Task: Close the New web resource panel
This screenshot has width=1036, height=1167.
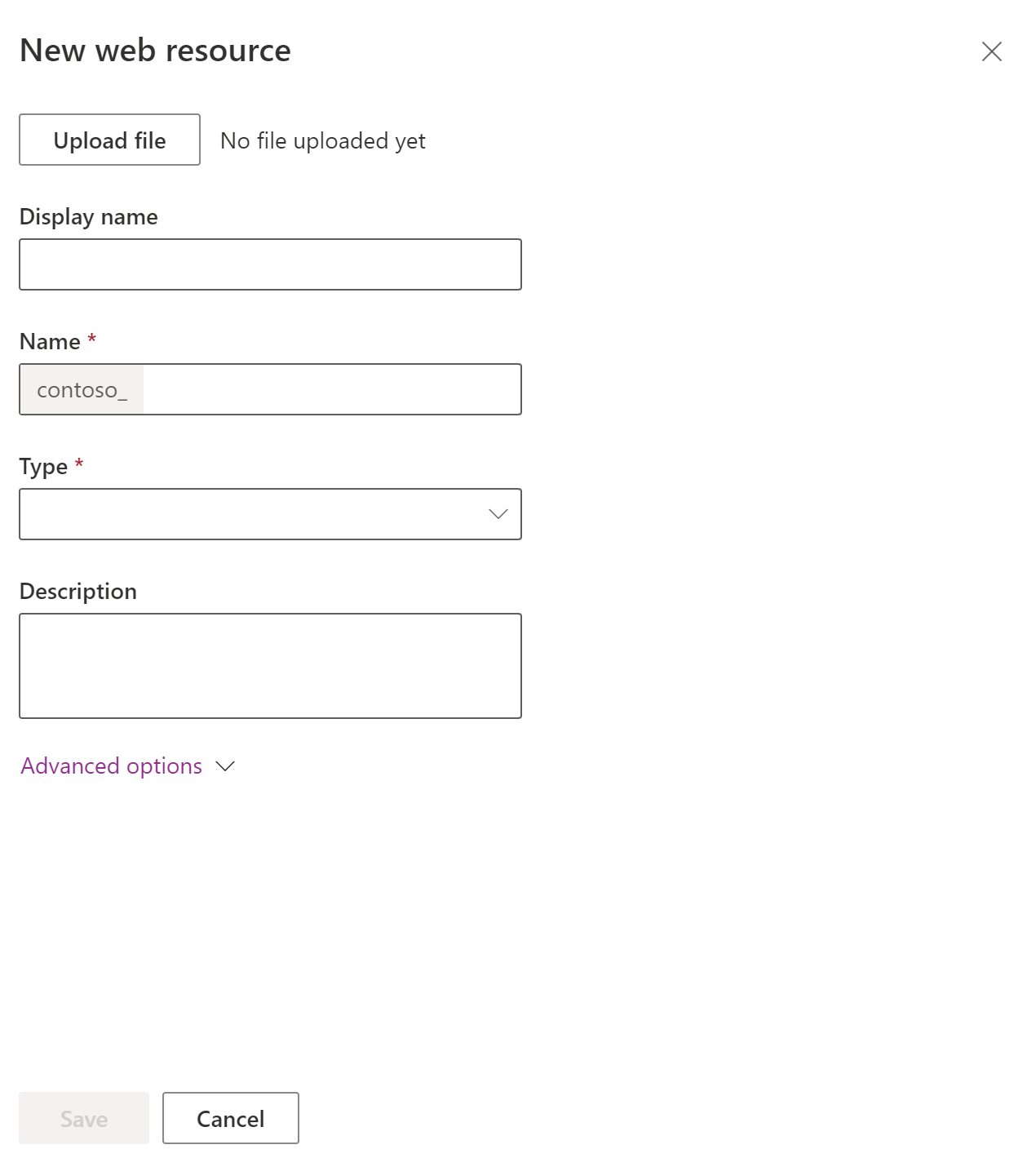Action: coord(992,51)
